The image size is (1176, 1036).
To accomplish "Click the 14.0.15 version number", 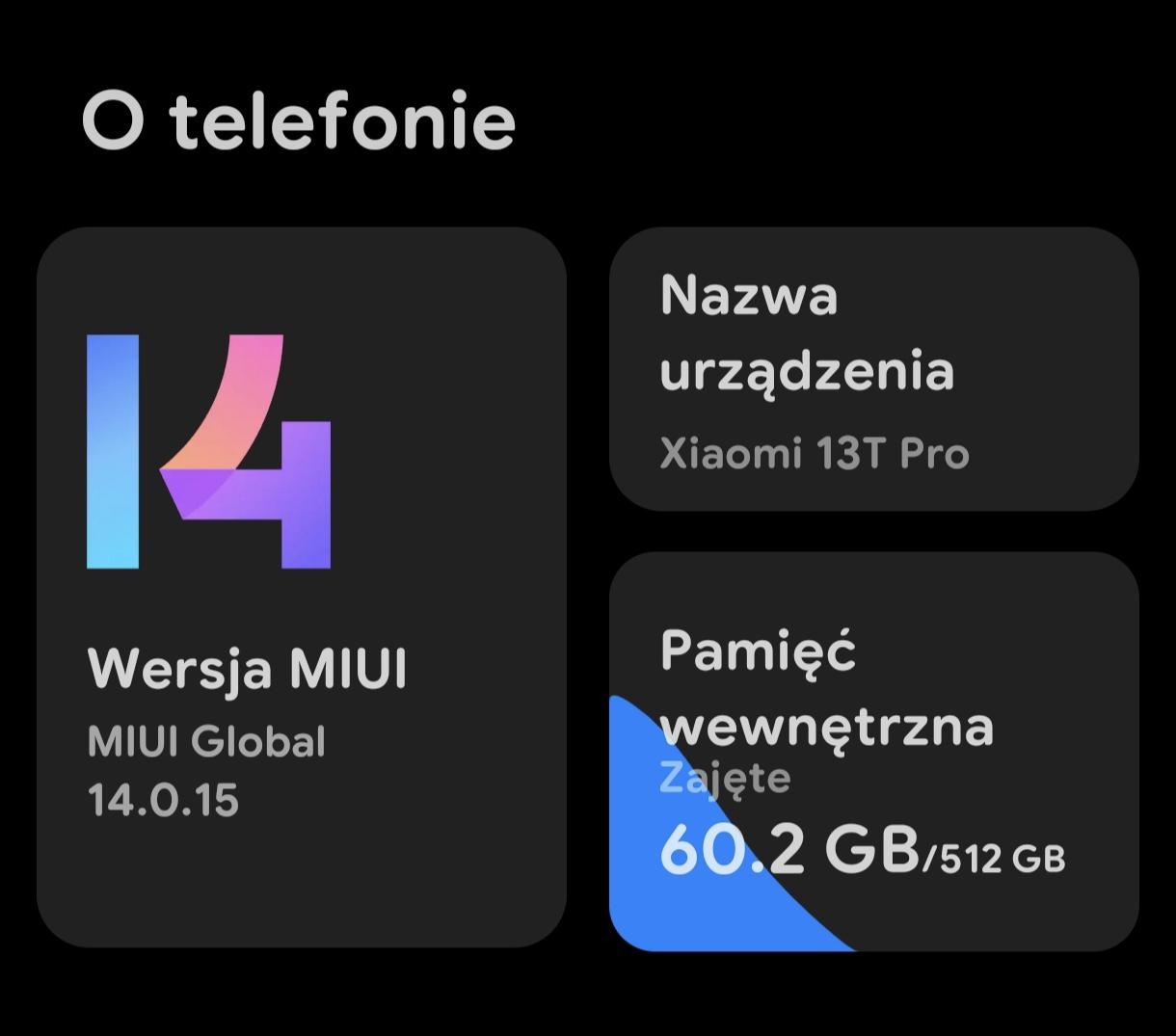I will pyautogui.click(x=162, y=801).
